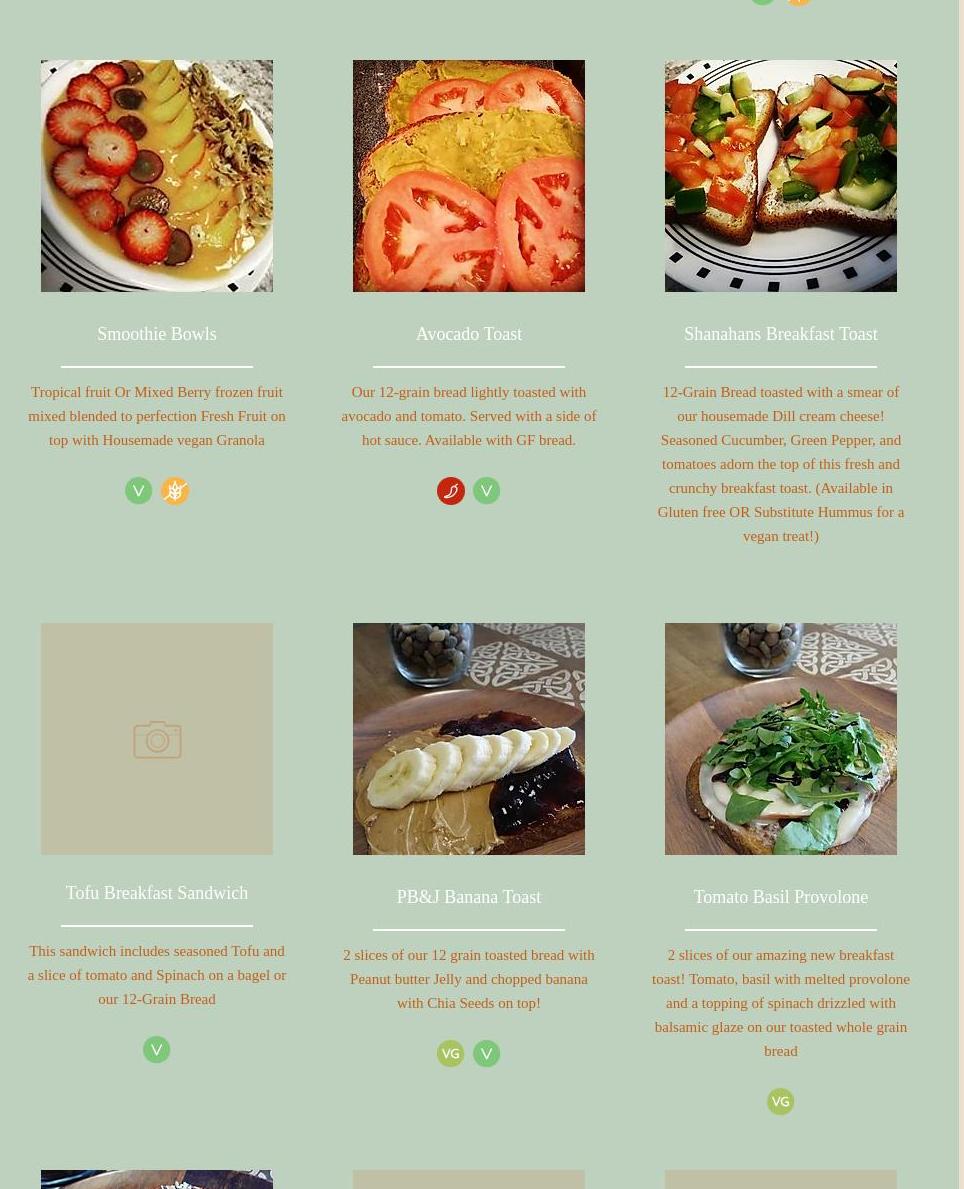Click the VG icon under PB&J Banana Toast
Screen dimensions: 964x1189
click(451, 1053)
